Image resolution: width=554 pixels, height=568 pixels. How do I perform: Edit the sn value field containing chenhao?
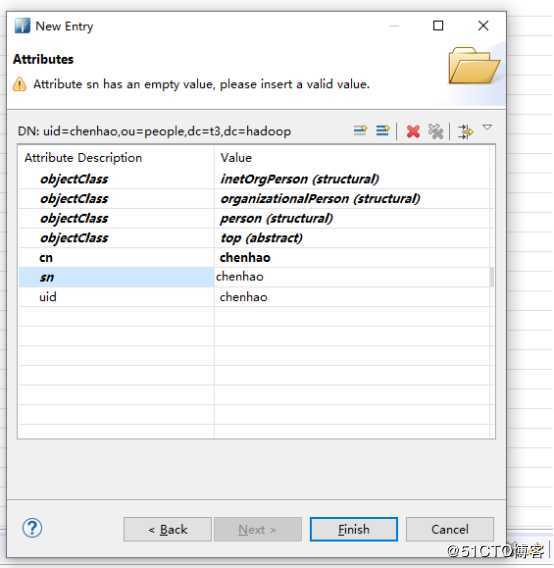351,277
